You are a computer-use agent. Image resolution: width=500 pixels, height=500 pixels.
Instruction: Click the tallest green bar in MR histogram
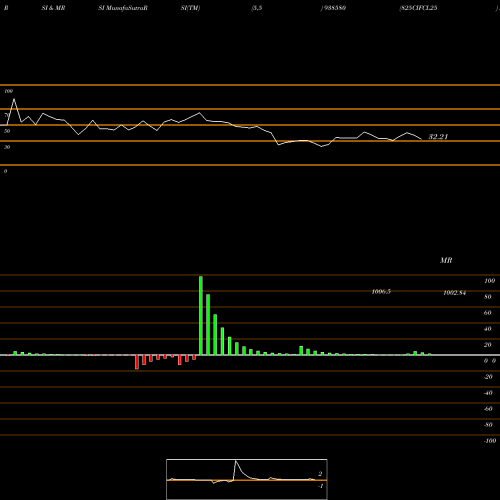click(201, 315)
